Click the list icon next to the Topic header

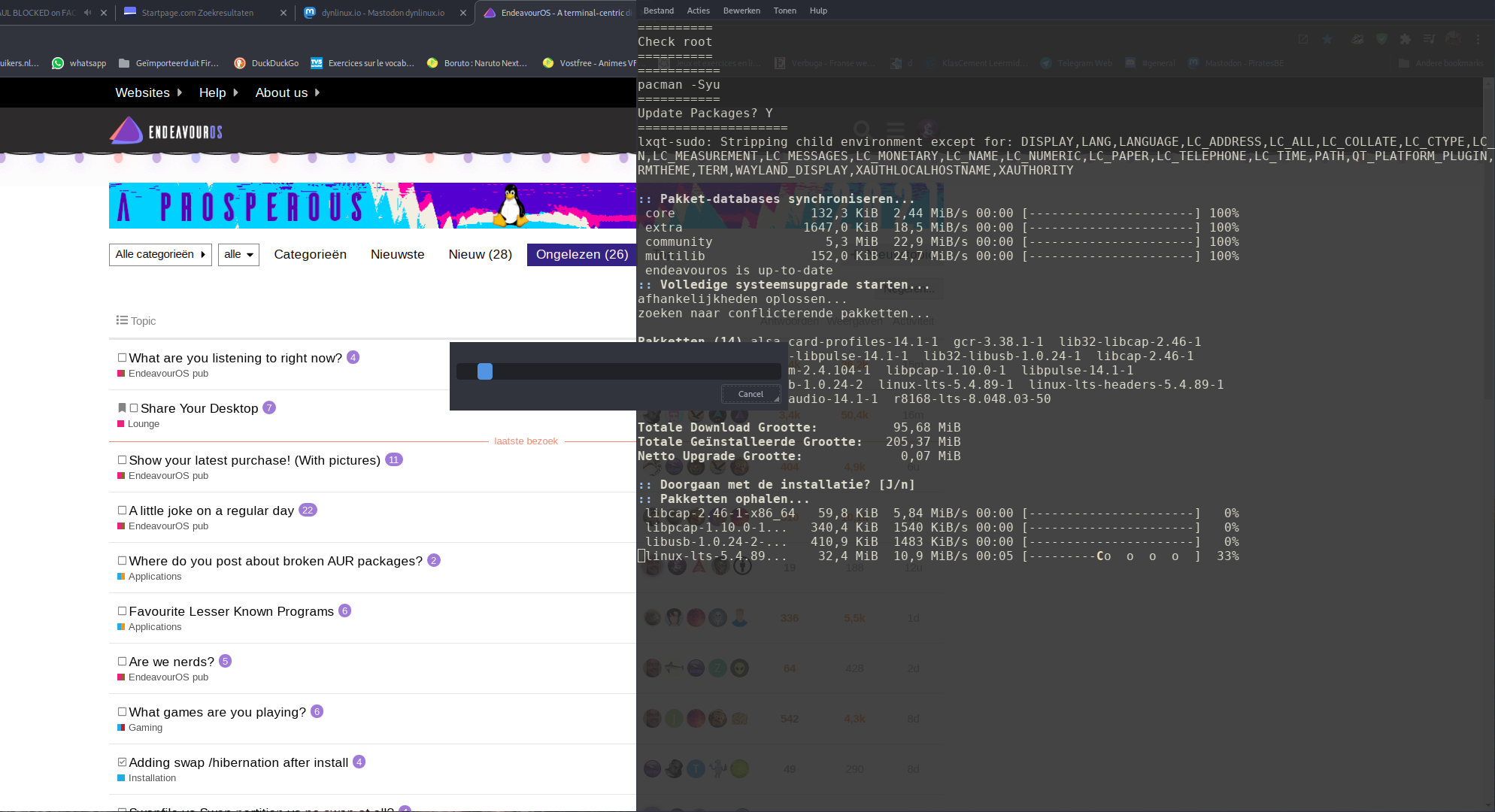(121, 320)
